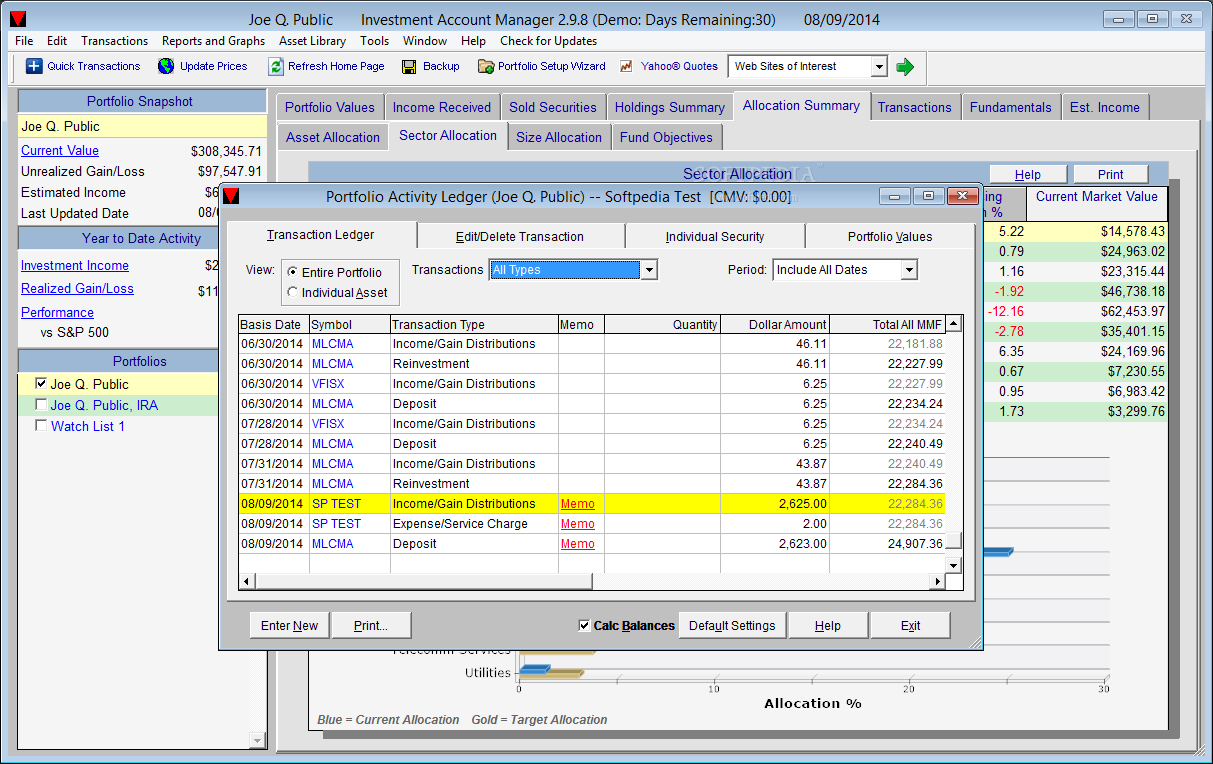Click the Quick Transactions plus icon
Screen dimensions: 1213x764
click(x=34, y=66)
